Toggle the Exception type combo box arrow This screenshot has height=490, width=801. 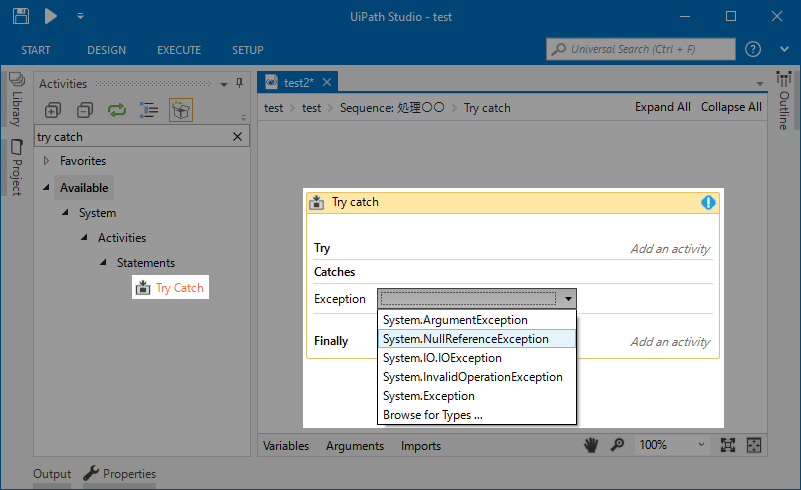tap(568, 299)
